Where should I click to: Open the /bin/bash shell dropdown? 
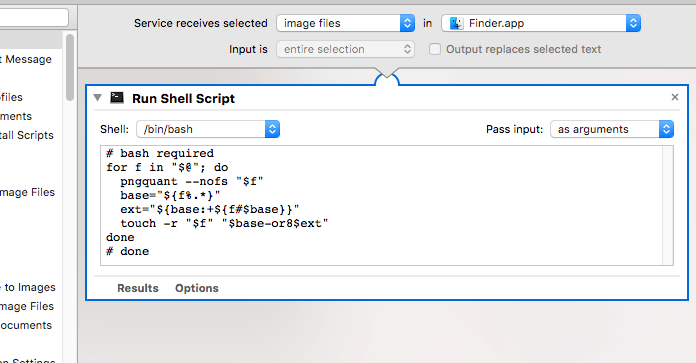208,129
